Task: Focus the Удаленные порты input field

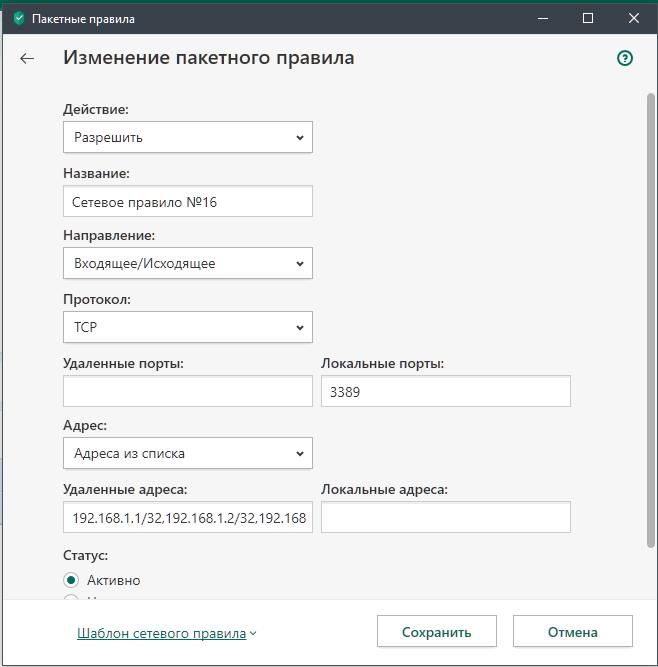Action: (x=188, y=391)
